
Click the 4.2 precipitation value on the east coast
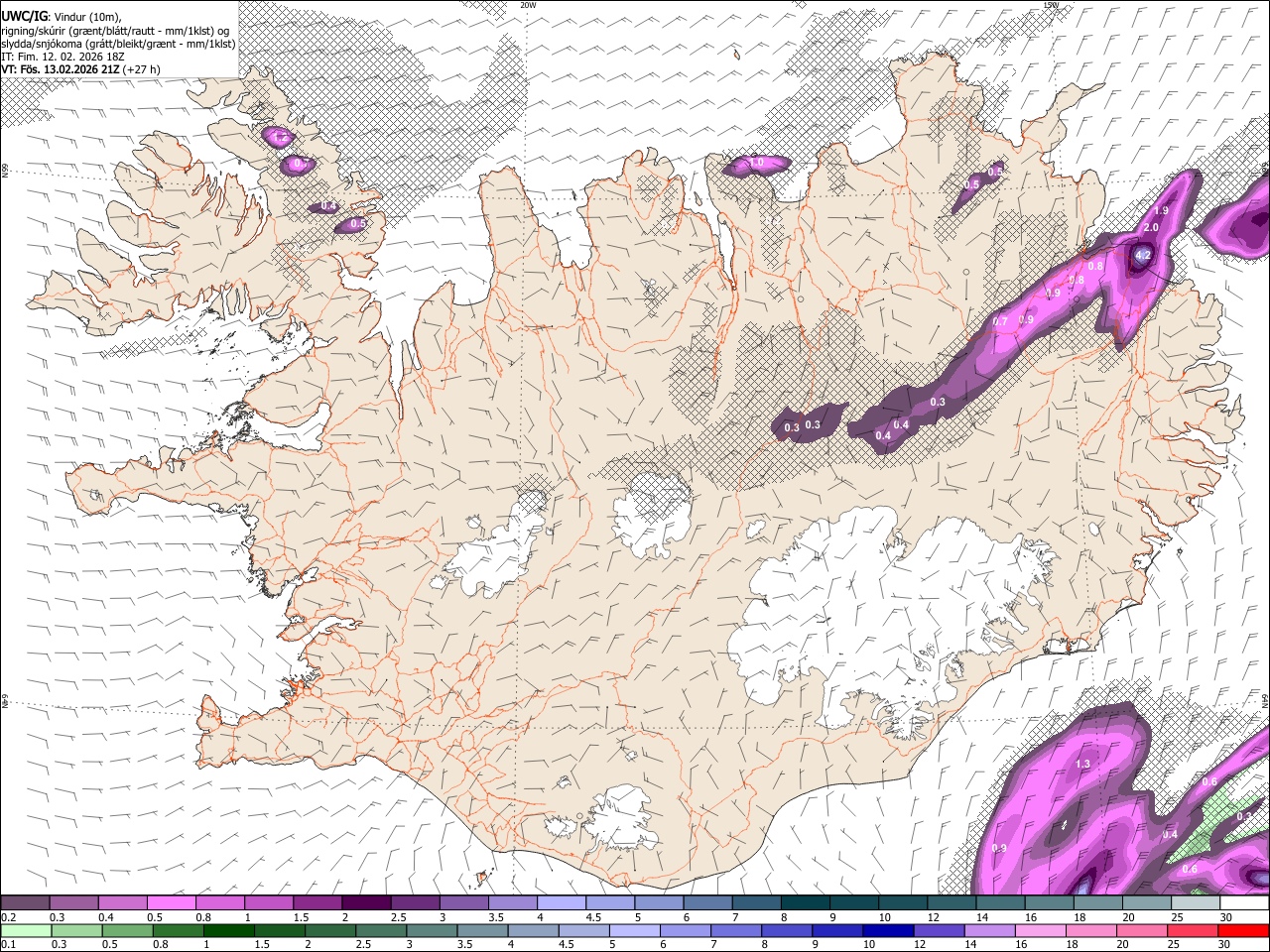tap(1142, 256)
